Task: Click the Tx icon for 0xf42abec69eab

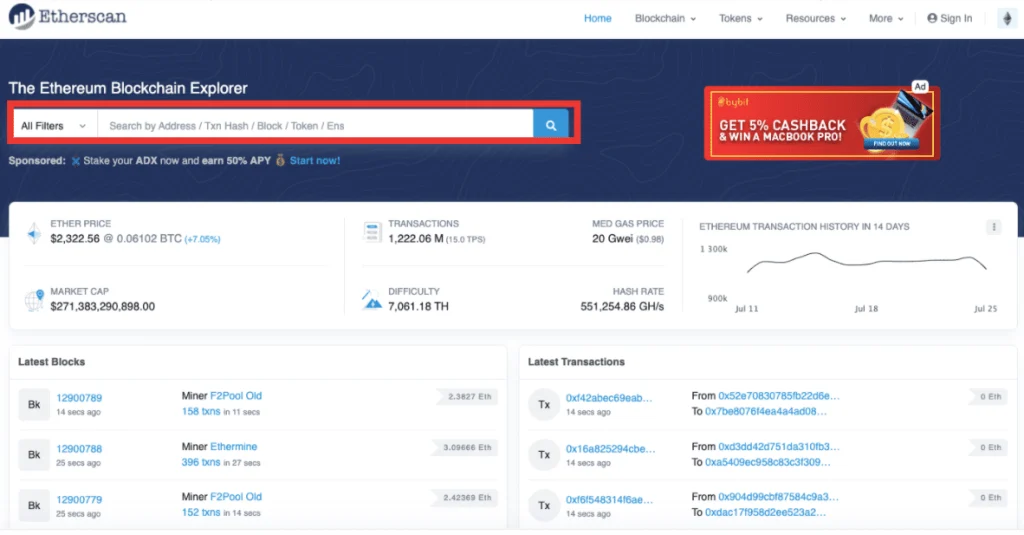Action: point(544,404)
